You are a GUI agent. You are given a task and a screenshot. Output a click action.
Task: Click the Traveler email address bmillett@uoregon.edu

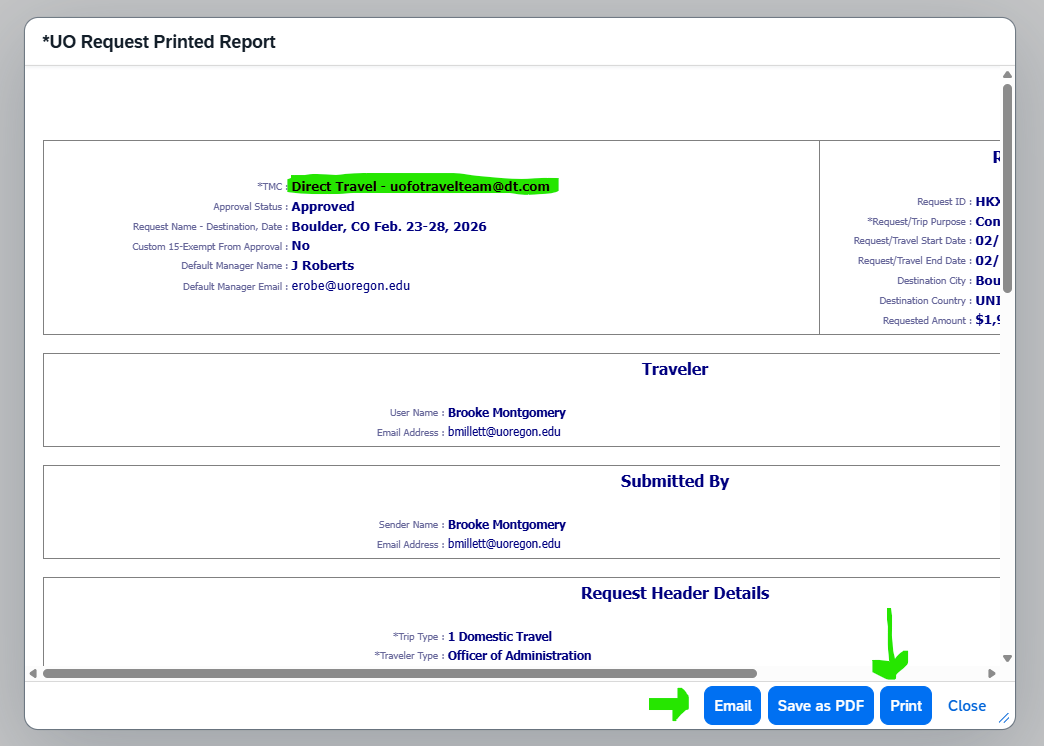tap(504, 432)
